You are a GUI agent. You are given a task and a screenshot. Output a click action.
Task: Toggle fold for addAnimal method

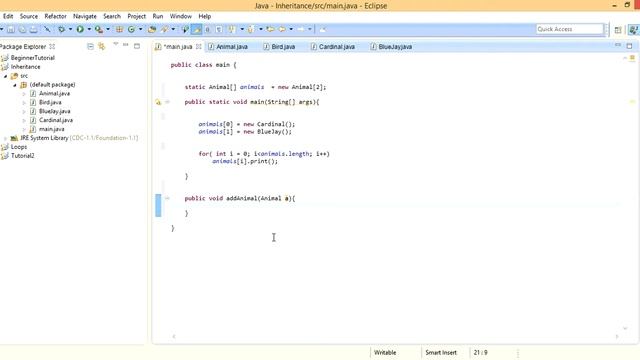click(167, 198)
